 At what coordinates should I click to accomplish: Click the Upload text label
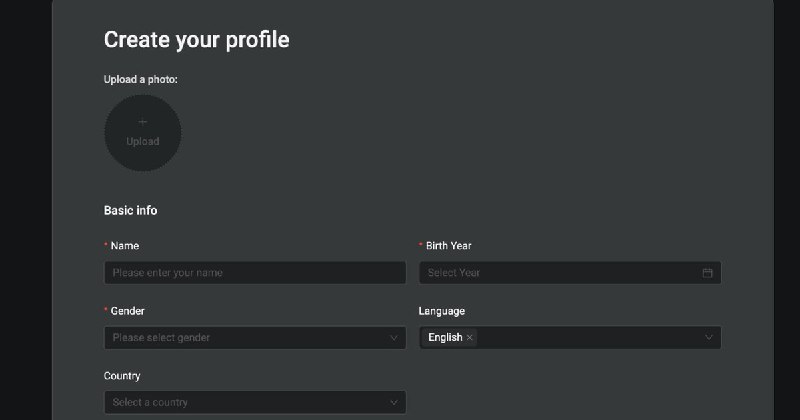click(143, 141)
